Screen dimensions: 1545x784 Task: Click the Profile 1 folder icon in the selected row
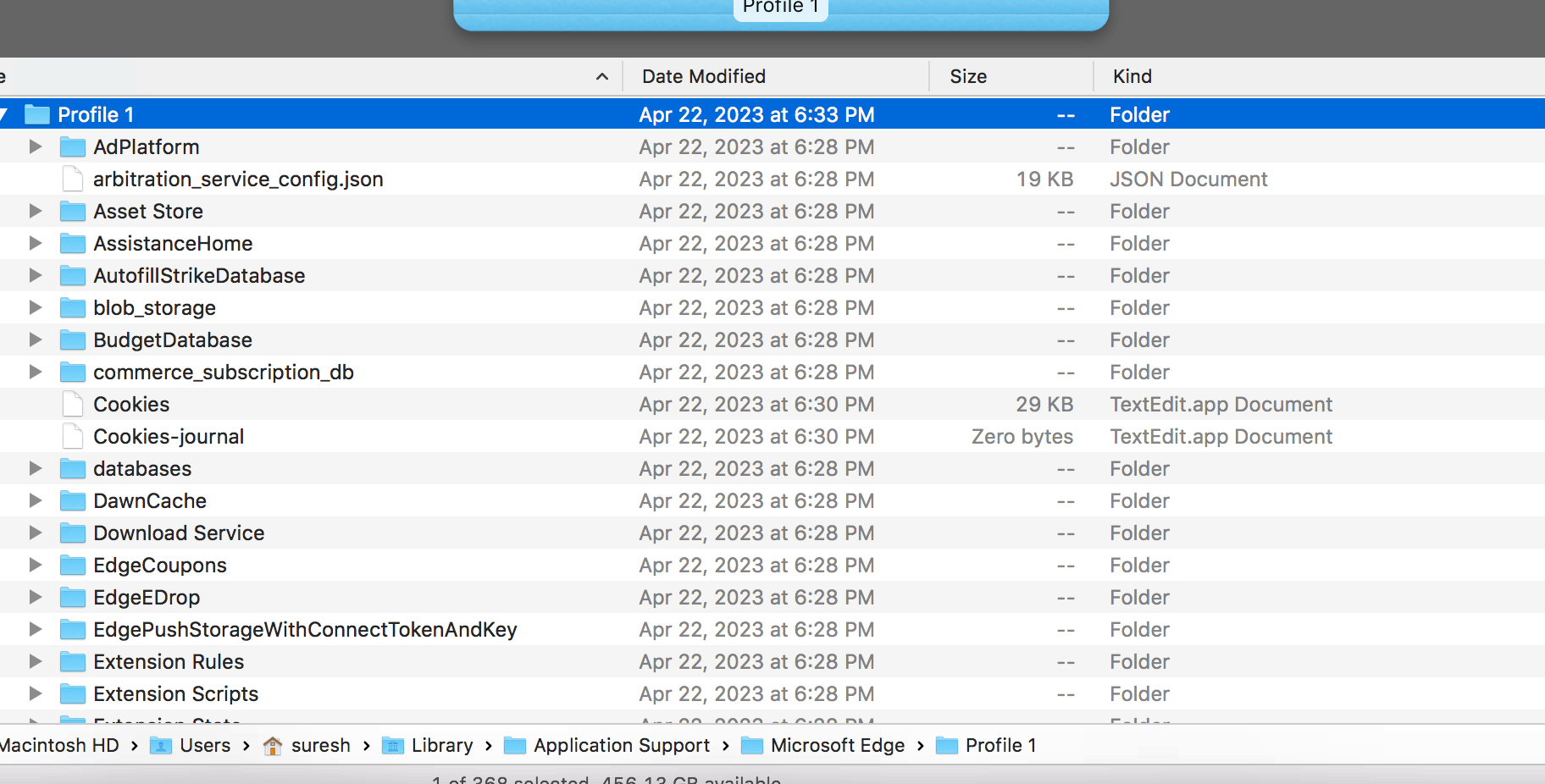click(x=37, y=114)
